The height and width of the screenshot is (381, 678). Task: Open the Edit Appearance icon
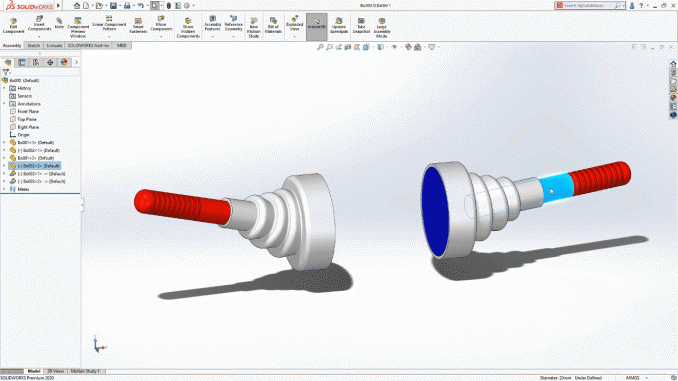(408, 47)
